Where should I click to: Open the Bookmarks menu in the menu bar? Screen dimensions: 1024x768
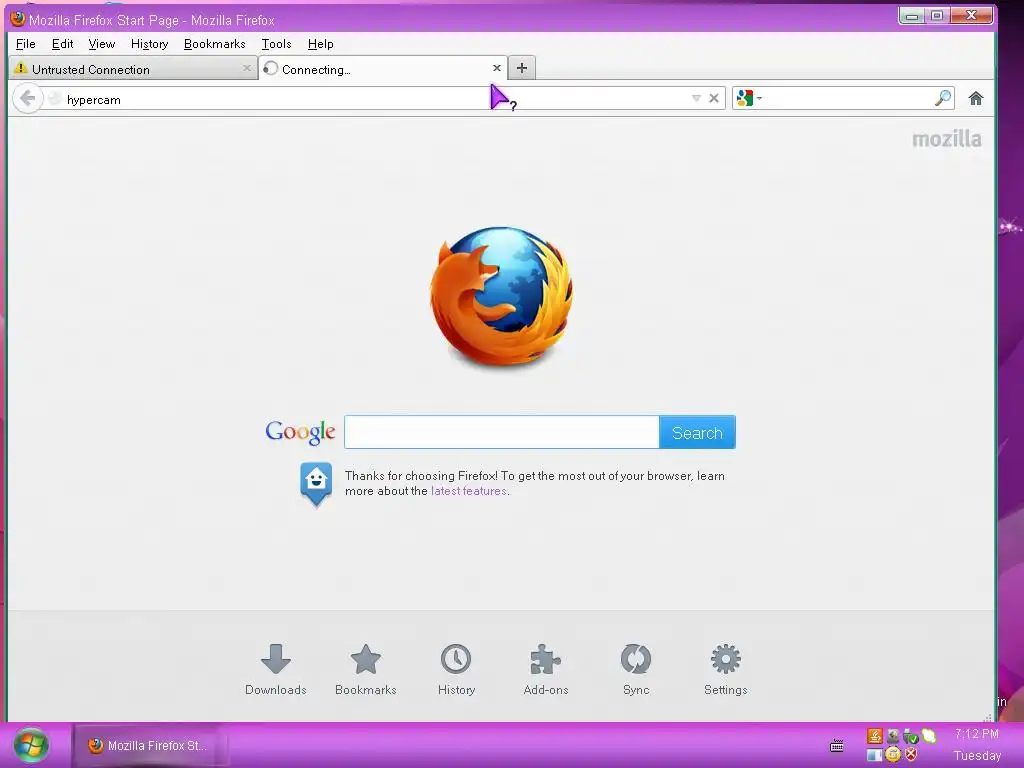coord(215,44)
